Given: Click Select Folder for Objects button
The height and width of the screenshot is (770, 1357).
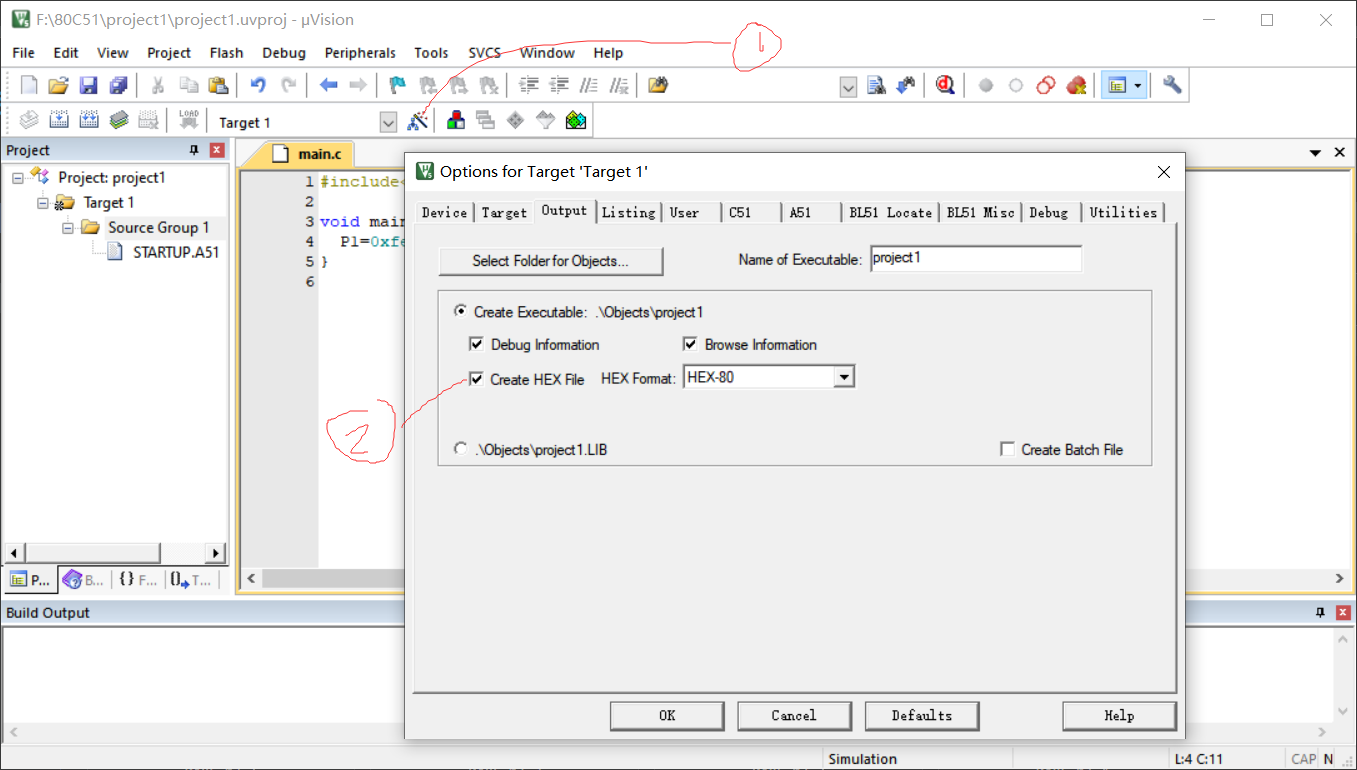Looking at the screenshot, I should [550, 261].
